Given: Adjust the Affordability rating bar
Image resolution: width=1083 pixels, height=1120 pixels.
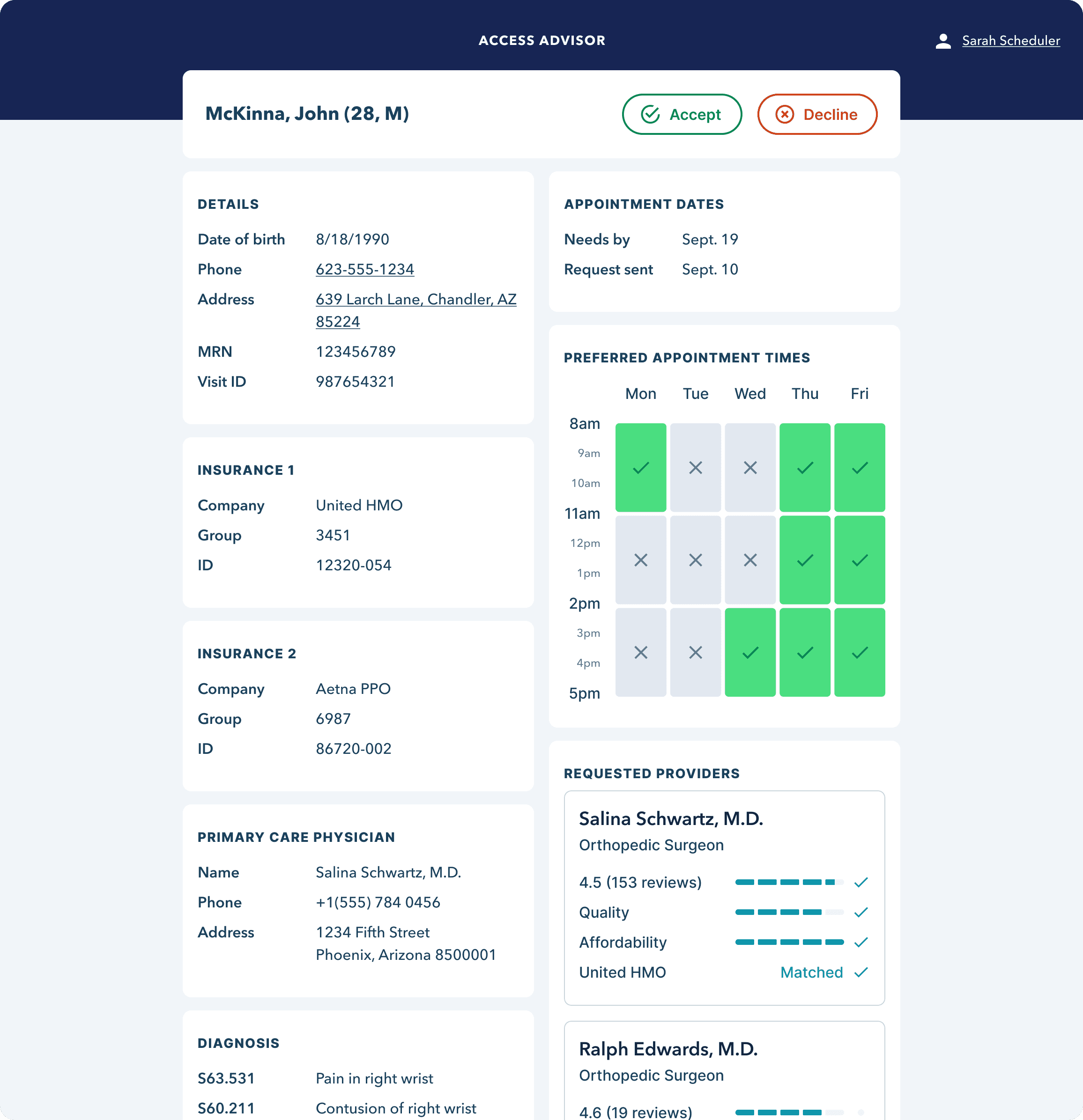Looking at the screenshot, I should [789, 942].
